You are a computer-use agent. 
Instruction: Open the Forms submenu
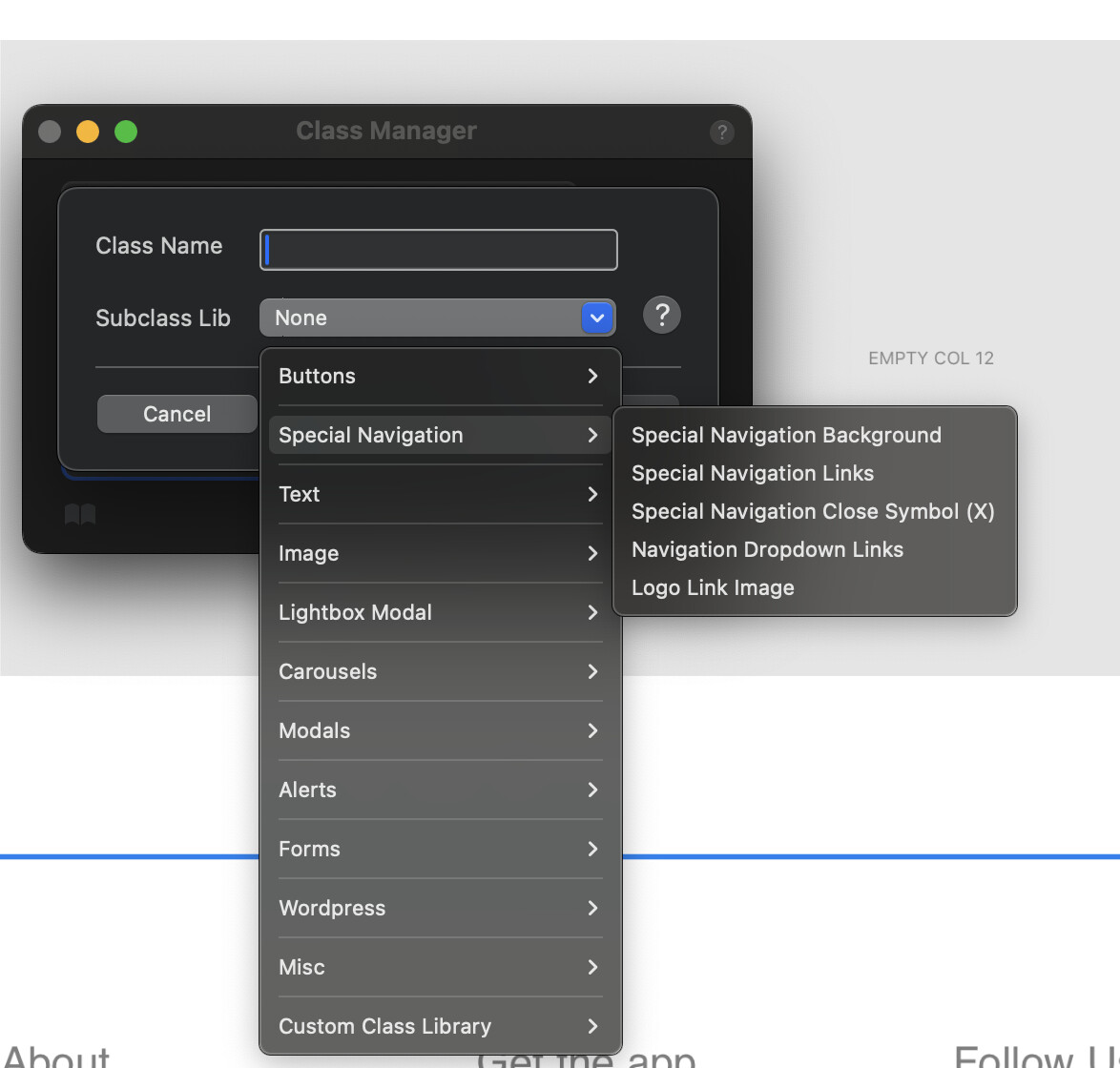point(440,849)
